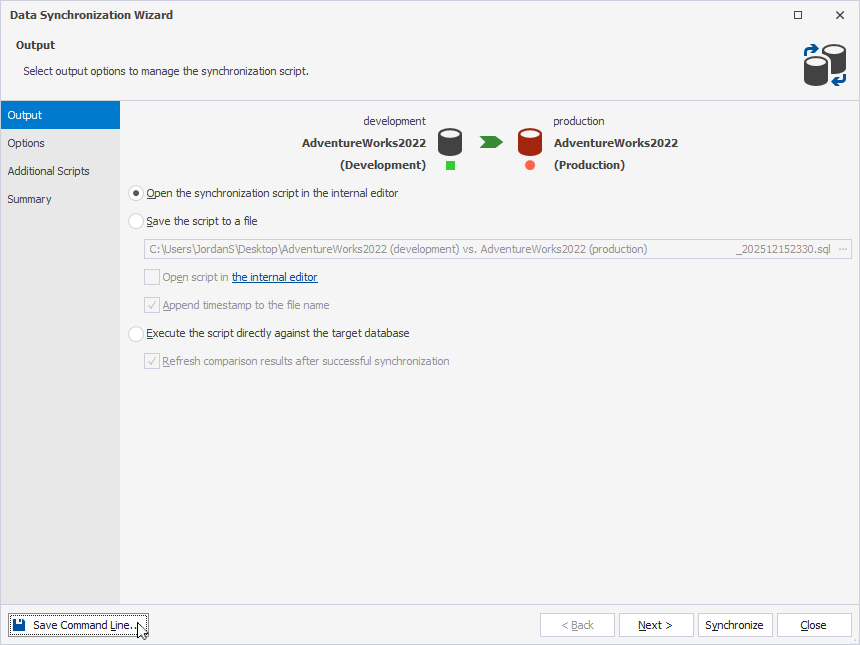Click the bold Output header title

pyautogui.click(x=36, y=45)
